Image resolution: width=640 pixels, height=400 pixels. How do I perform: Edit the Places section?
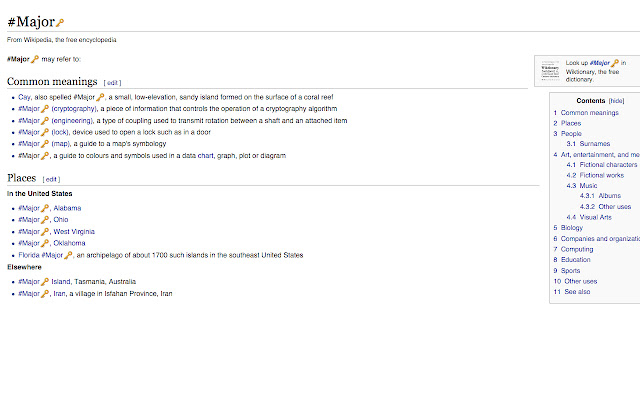51,179
